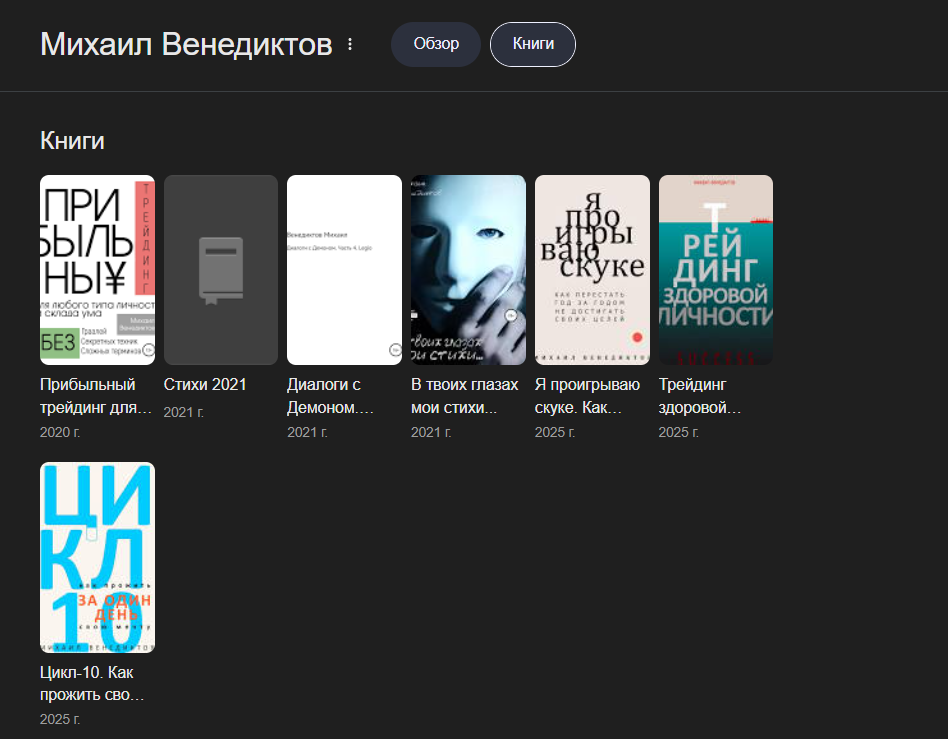
Task: Switch to the Обзор tab
Action: tap(436, 44)
